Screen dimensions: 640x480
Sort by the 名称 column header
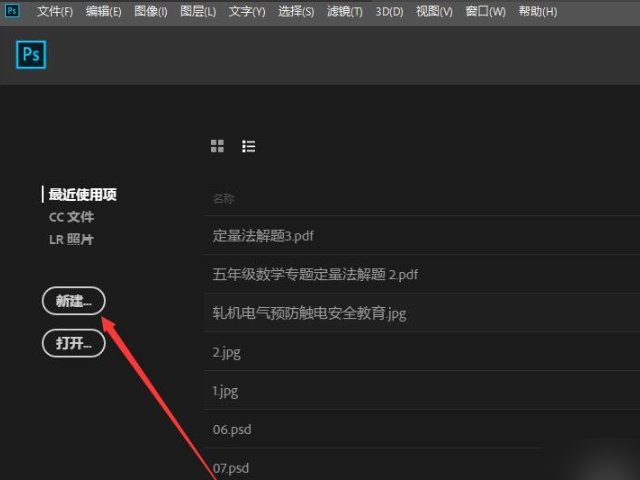point(223,199)
